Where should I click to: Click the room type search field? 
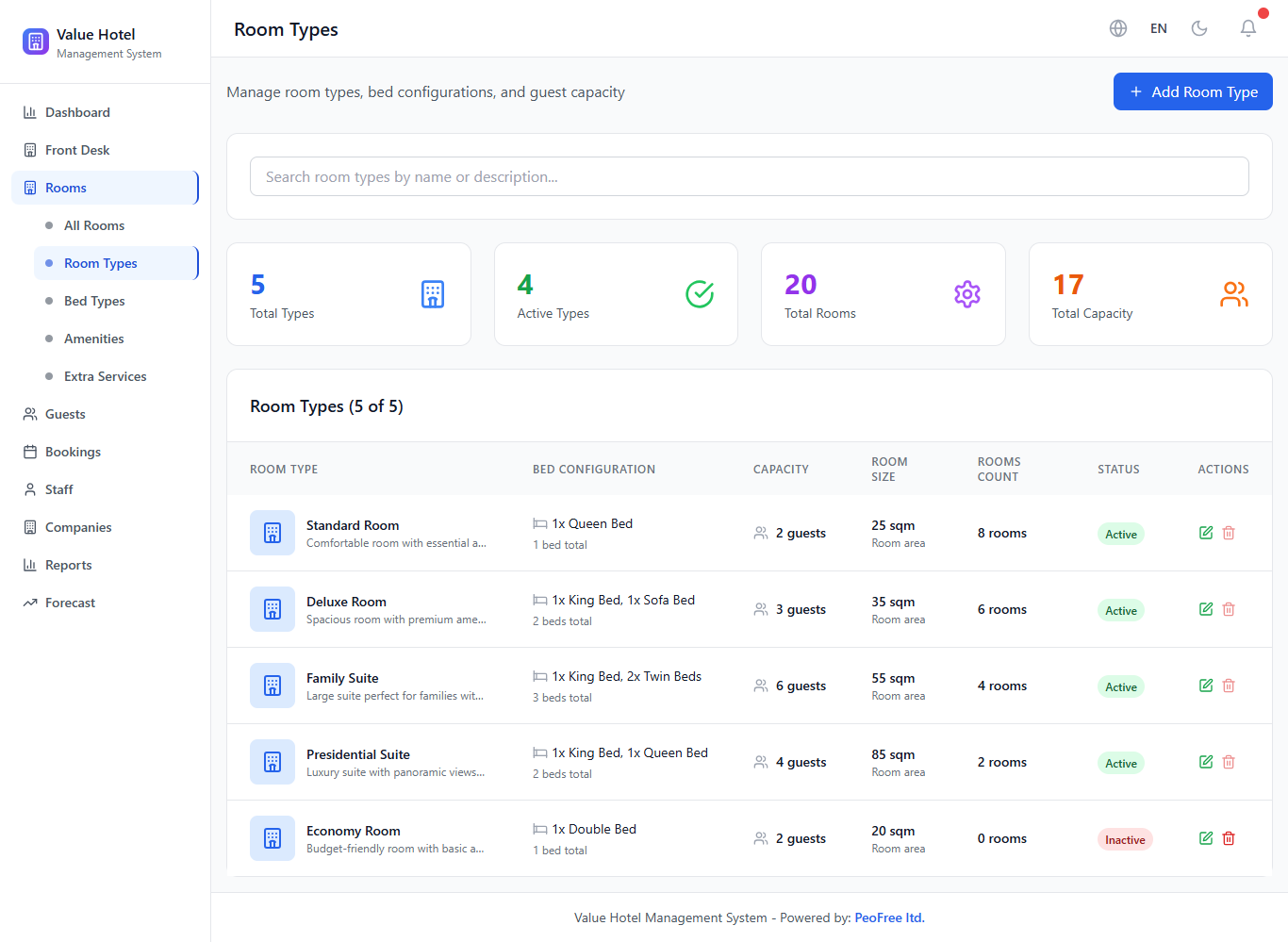click(x=749, y=176)
